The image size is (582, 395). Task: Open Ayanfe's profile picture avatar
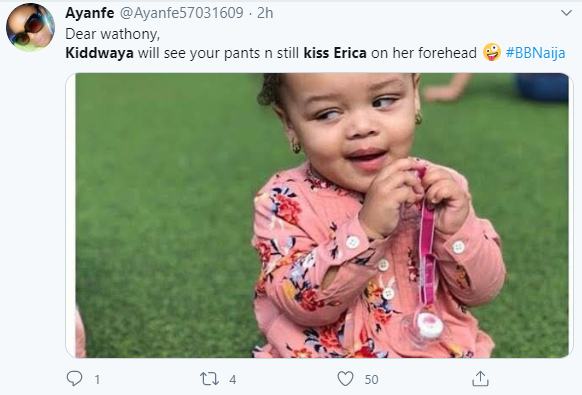[30, 27]
